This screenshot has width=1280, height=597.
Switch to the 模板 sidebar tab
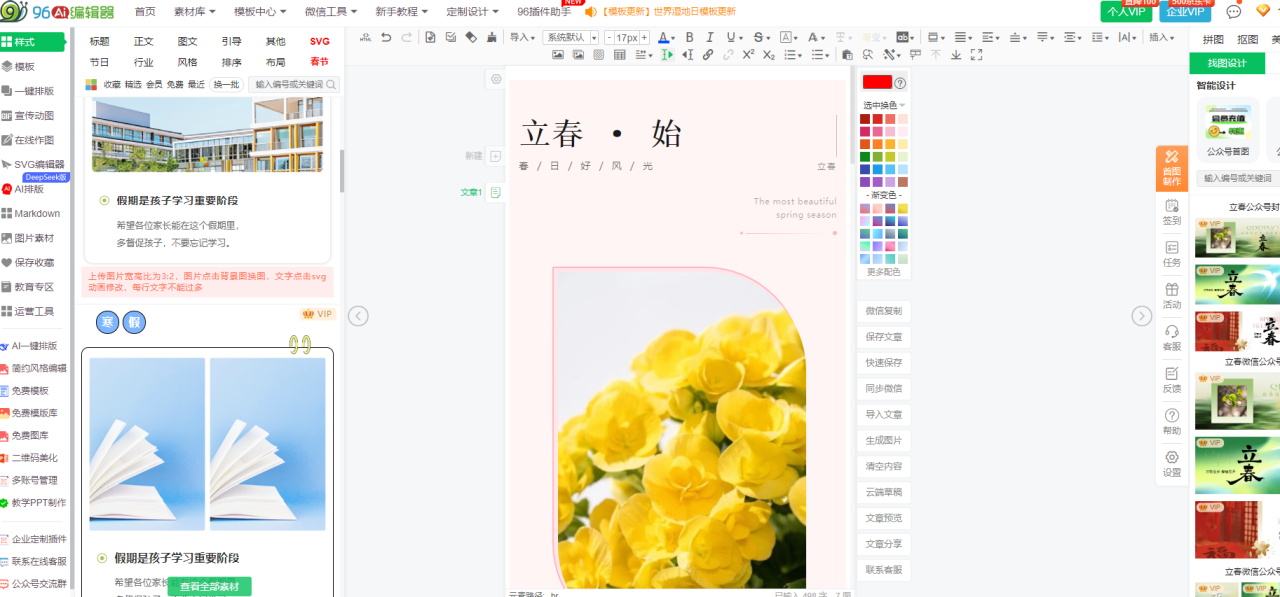[24, 66]
